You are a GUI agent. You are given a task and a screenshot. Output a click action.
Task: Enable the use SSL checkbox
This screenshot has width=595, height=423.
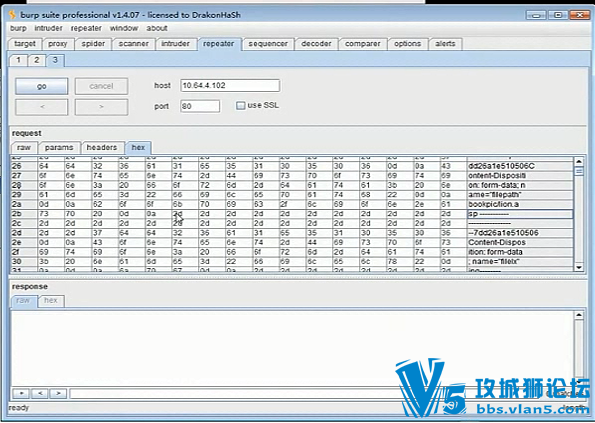[240, 105]
